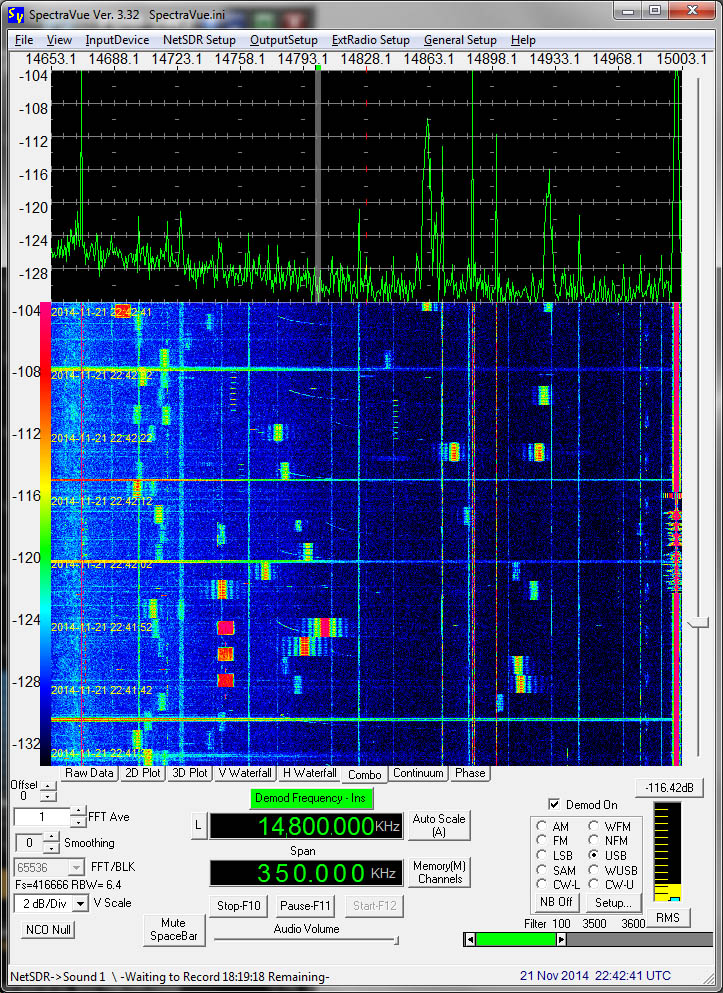
Task: Click the Demod Frequency - Ins button
Action: (310, 798)
